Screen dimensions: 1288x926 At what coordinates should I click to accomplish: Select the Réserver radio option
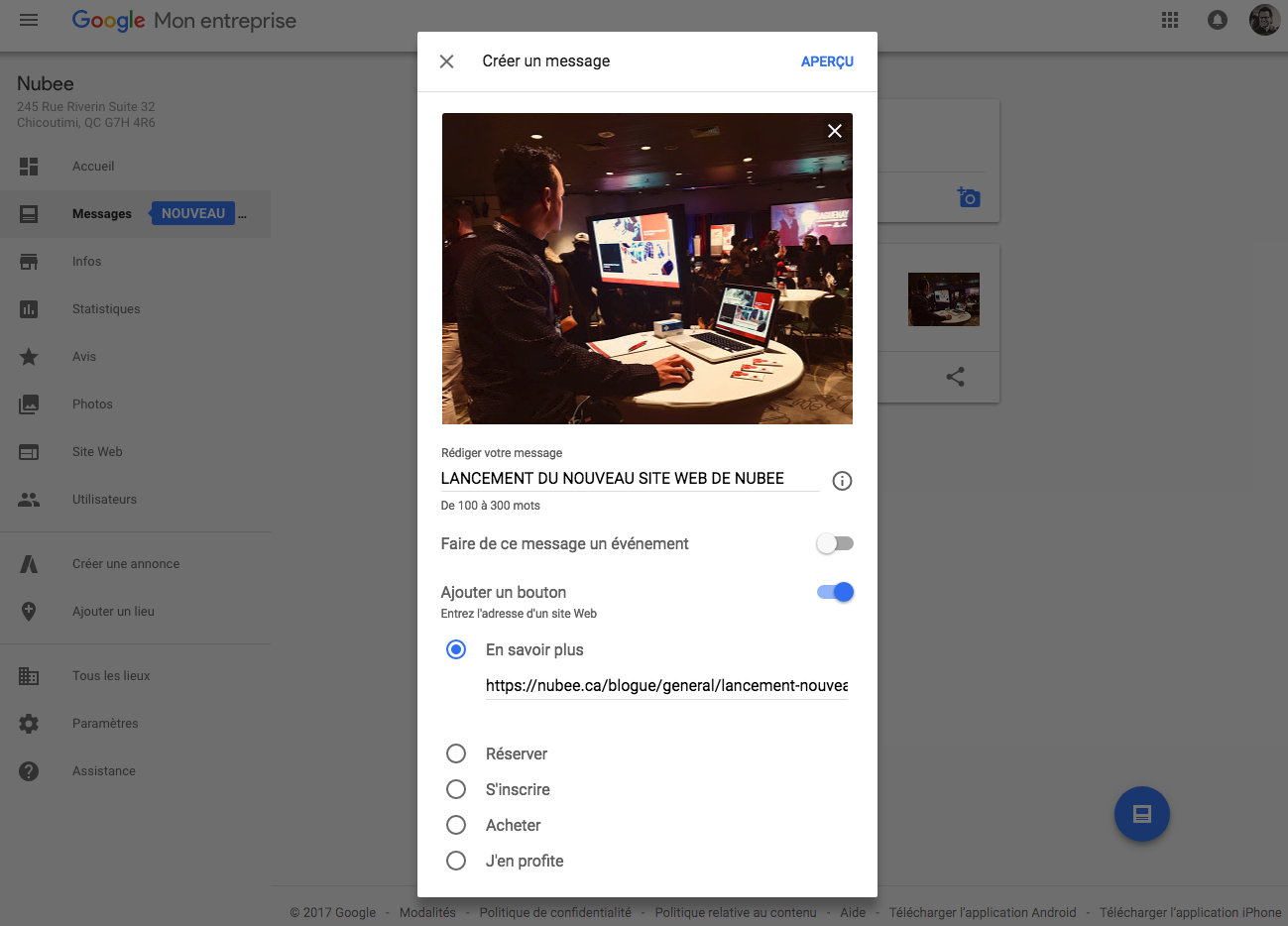click(x=456, y=754)
